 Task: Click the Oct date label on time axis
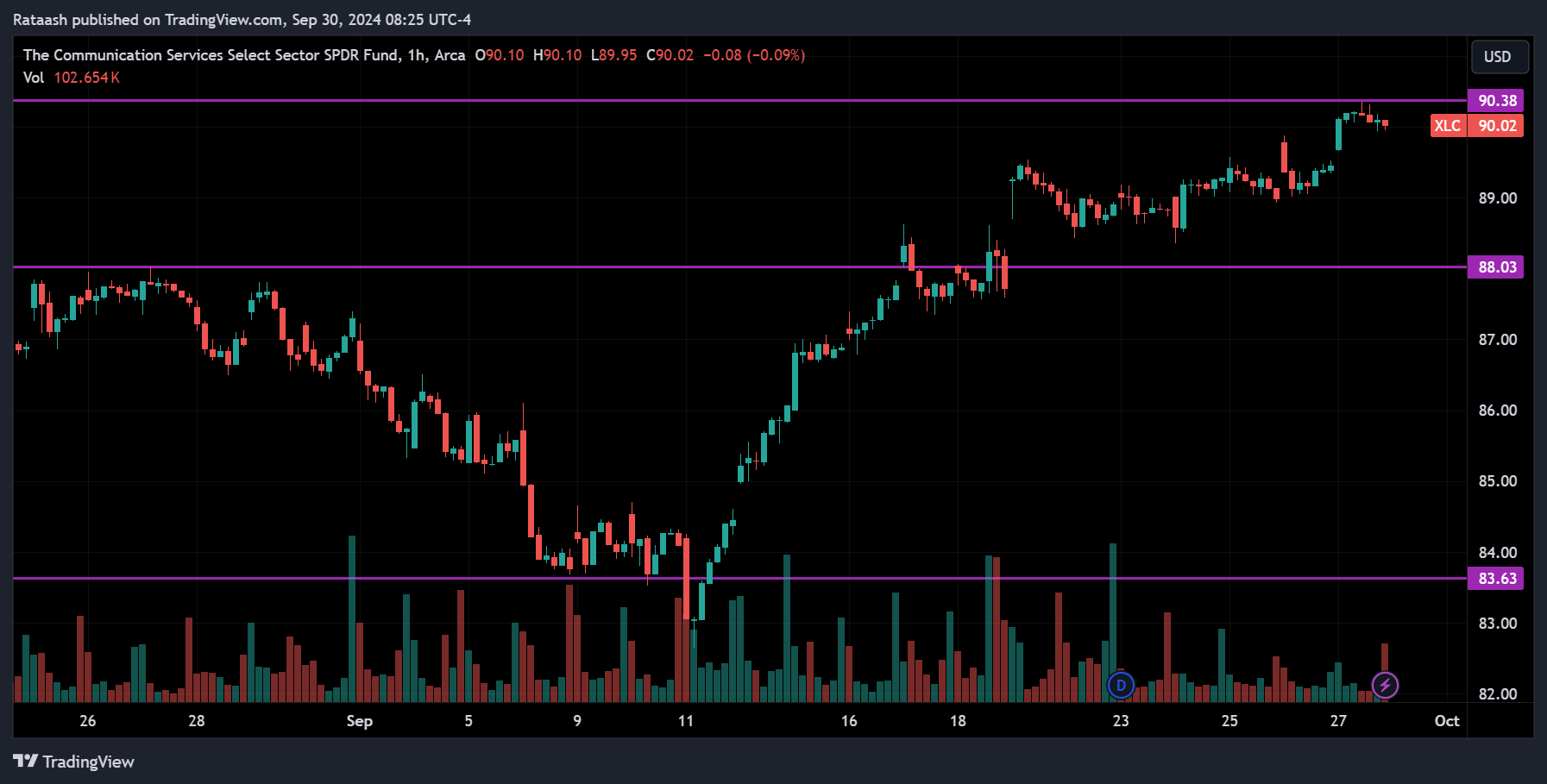[x=1447, y=721]
